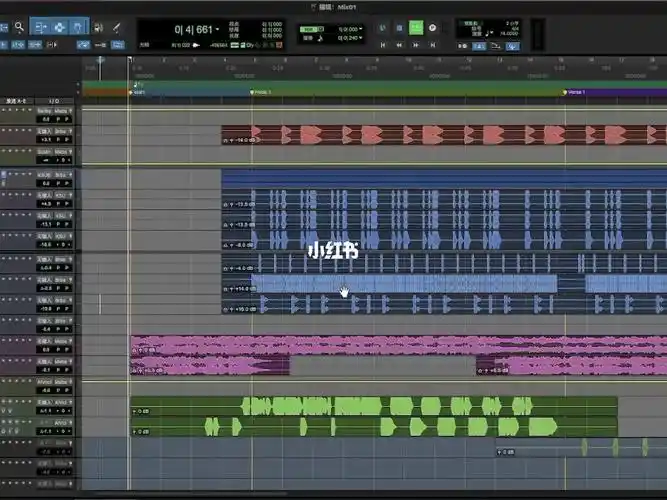Select the Trim tool in toolbar

[41, 28]
